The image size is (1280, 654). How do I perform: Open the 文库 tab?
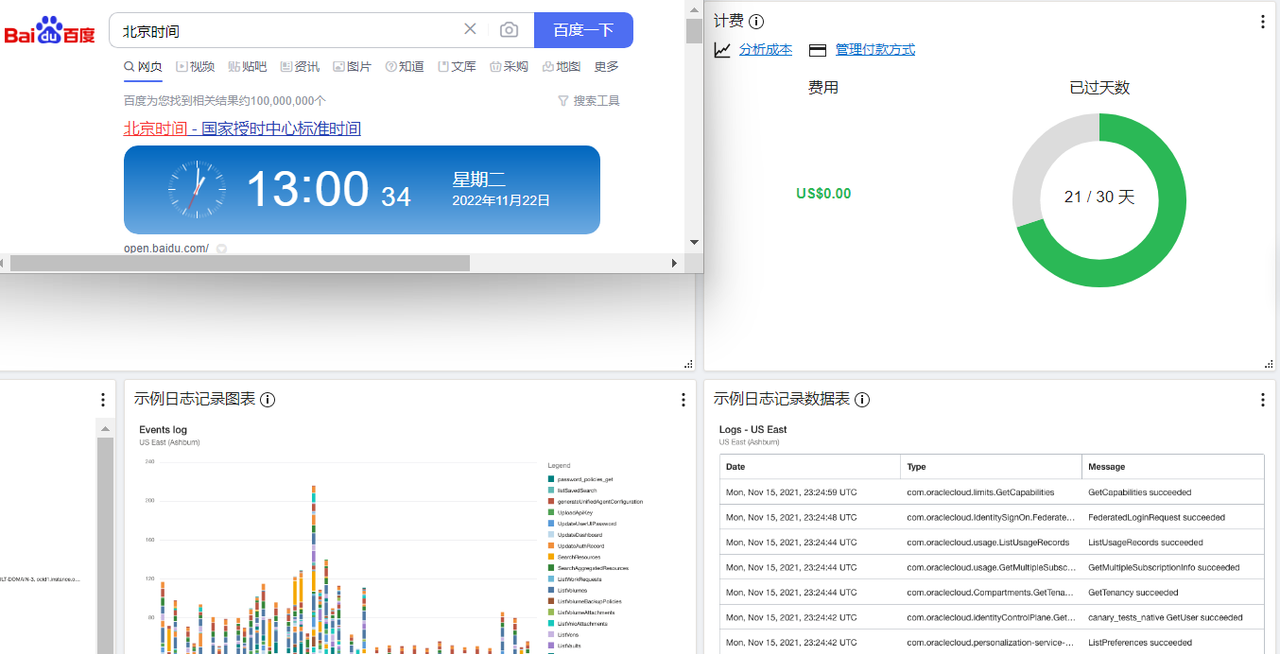[457, 67]
